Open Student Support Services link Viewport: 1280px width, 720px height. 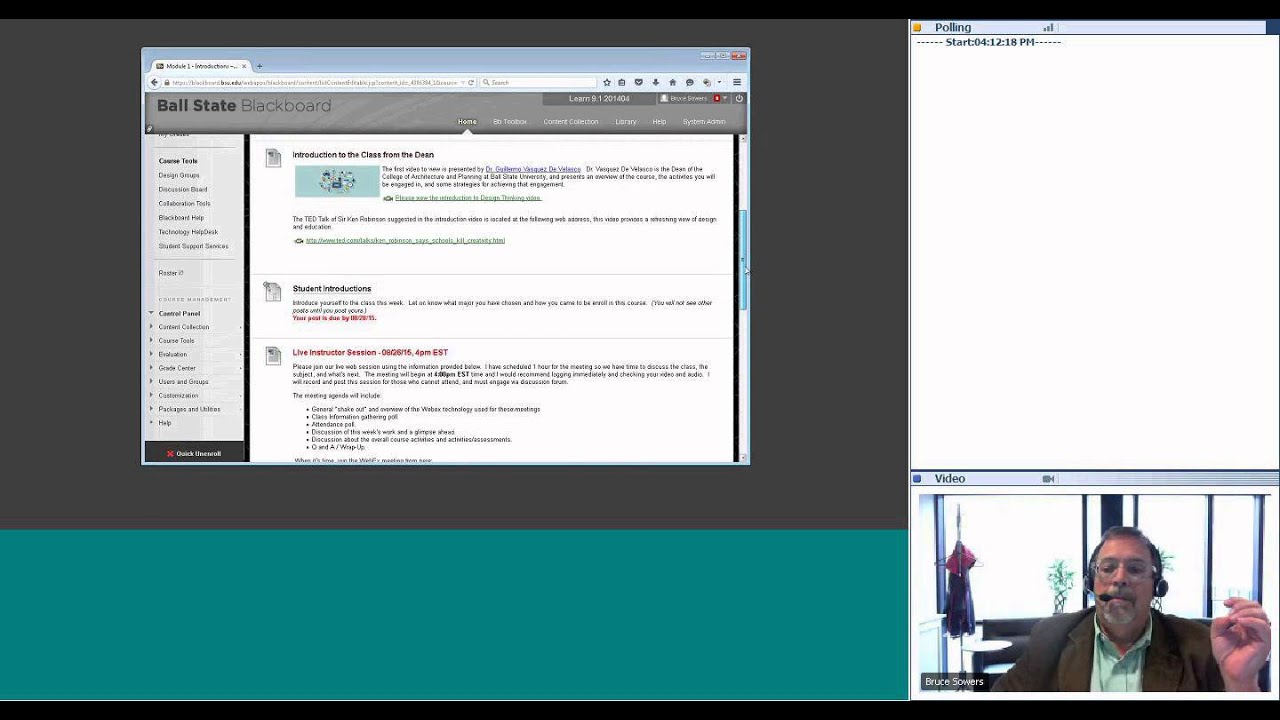point(193,246)
